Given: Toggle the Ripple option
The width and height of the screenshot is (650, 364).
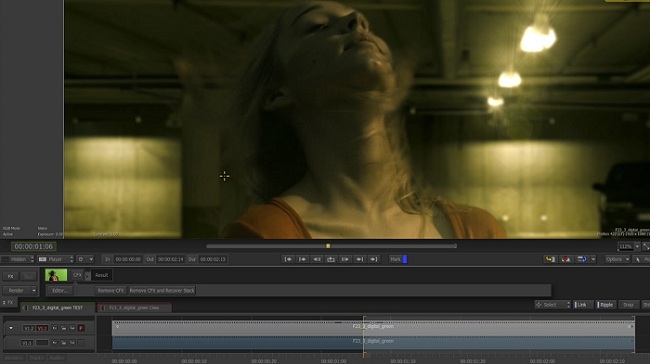Looking at the screenshot, I should tap(606, 305).
